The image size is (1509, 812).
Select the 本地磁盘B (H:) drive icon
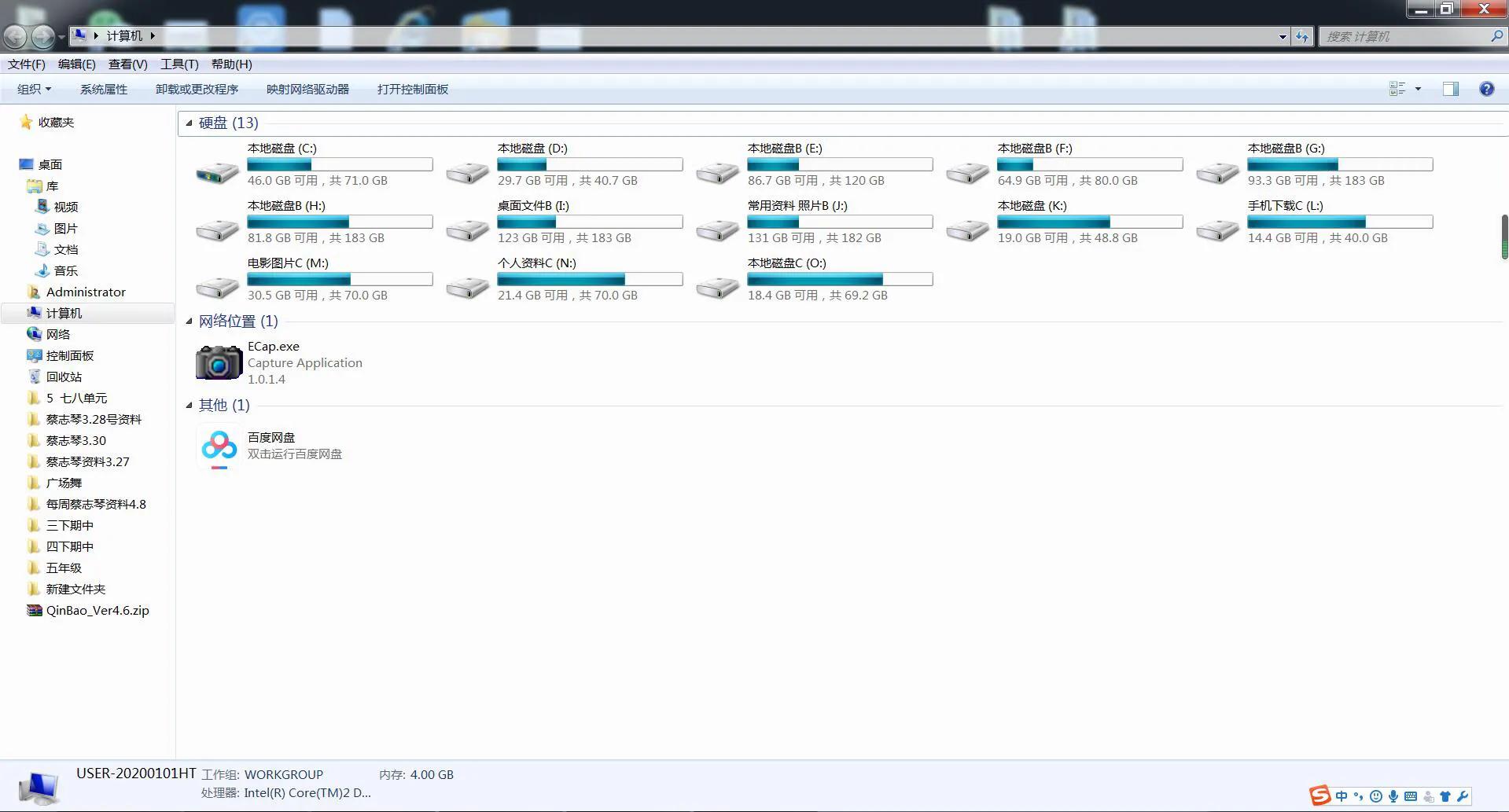coord(218,230)
